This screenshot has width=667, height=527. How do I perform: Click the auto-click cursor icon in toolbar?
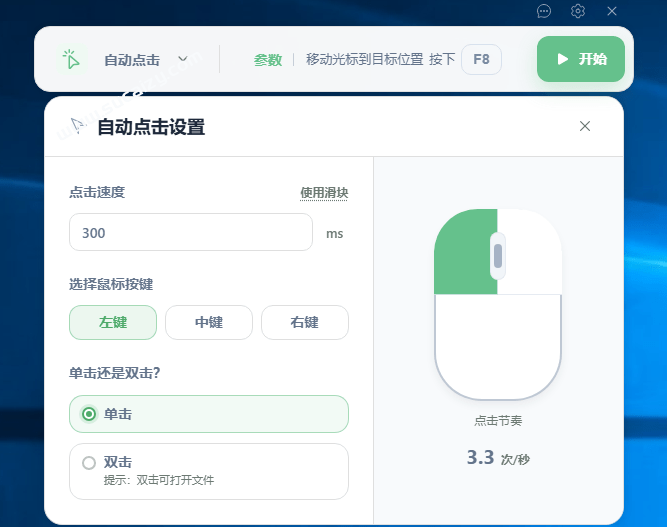coord(71,59)
